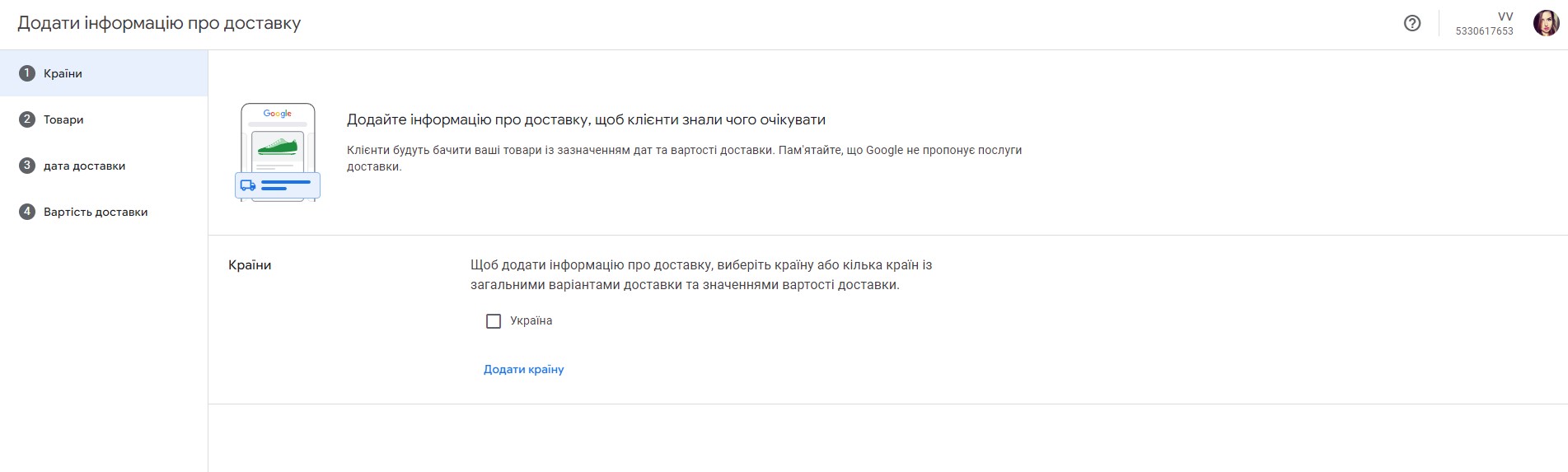Screen dimensions: 1568x472
Task: Click the user profile avatar picture
Action: [1546, 24]
